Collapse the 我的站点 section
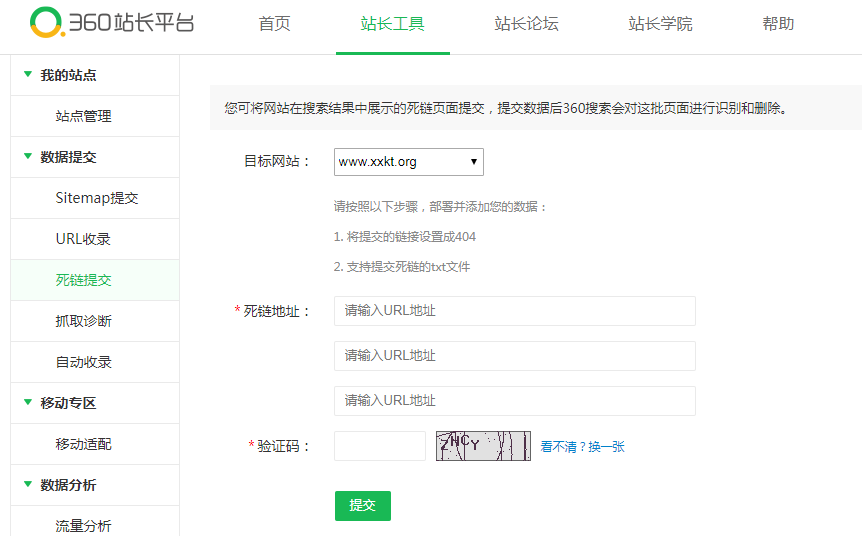862x536 pixels. click(95, 75)
